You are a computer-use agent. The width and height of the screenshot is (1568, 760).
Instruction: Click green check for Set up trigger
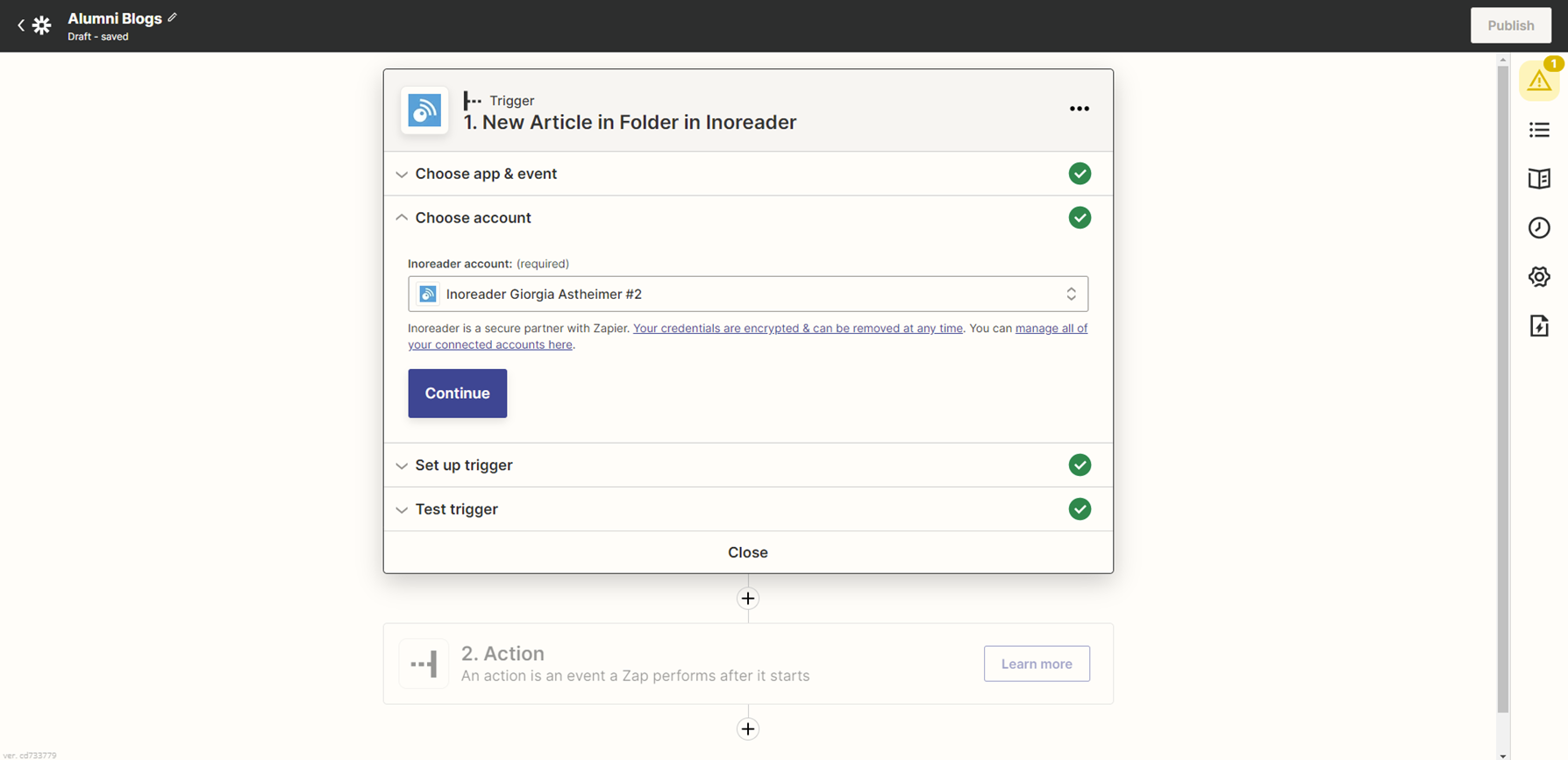point(1080,465)
